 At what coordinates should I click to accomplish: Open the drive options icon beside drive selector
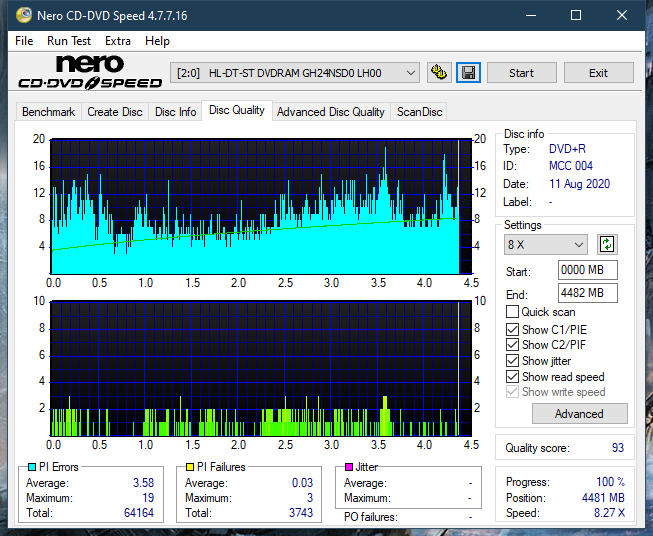pyautogui.click(x=439, y=73)
